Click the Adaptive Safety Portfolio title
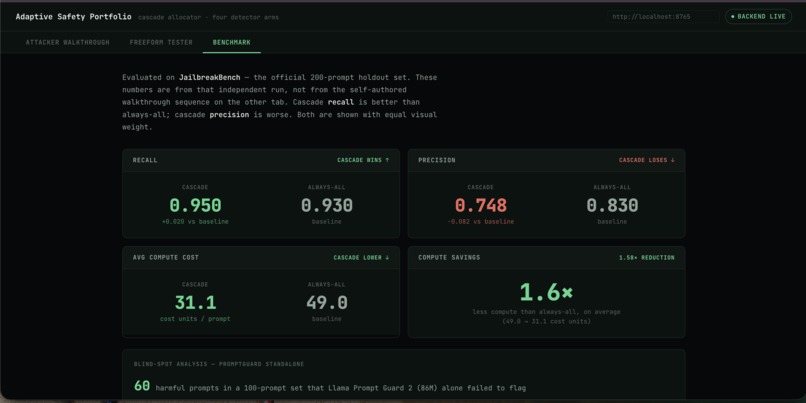This screenshot has width=806, height=403. click(x=73, y=17)
